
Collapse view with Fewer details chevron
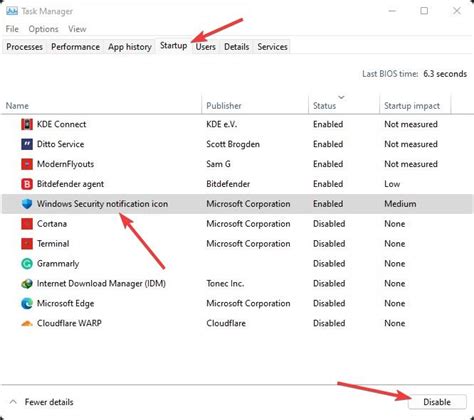click(x=13, y=402)
